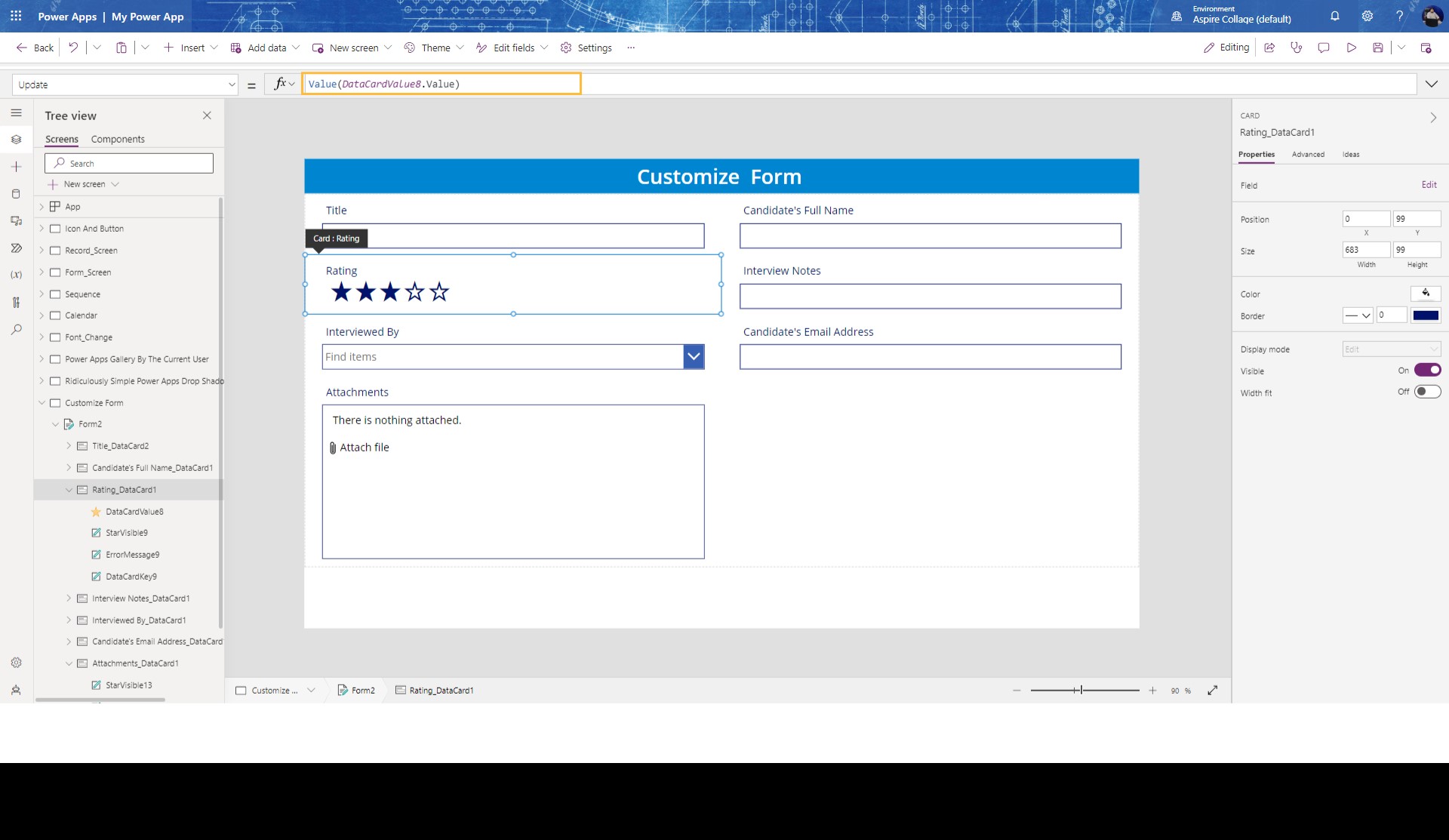Expand the formula bar with its chevron

(1432, 84)
